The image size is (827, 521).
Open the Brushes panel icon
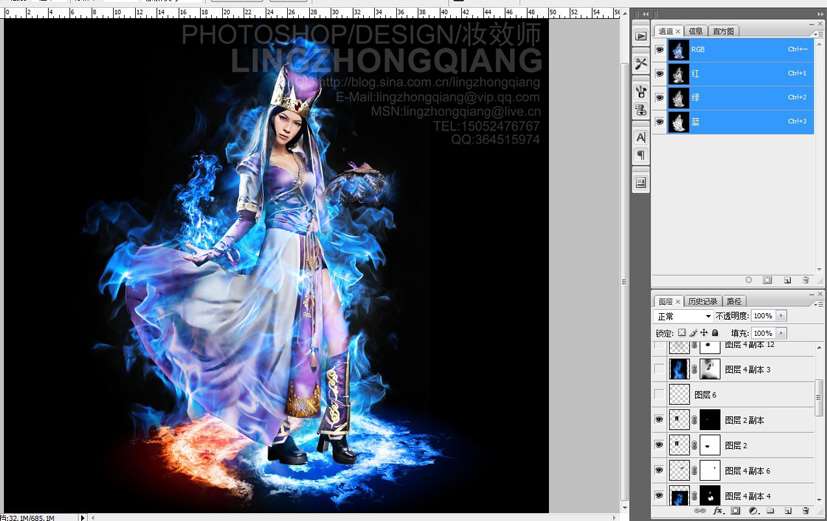coord(641,91)
